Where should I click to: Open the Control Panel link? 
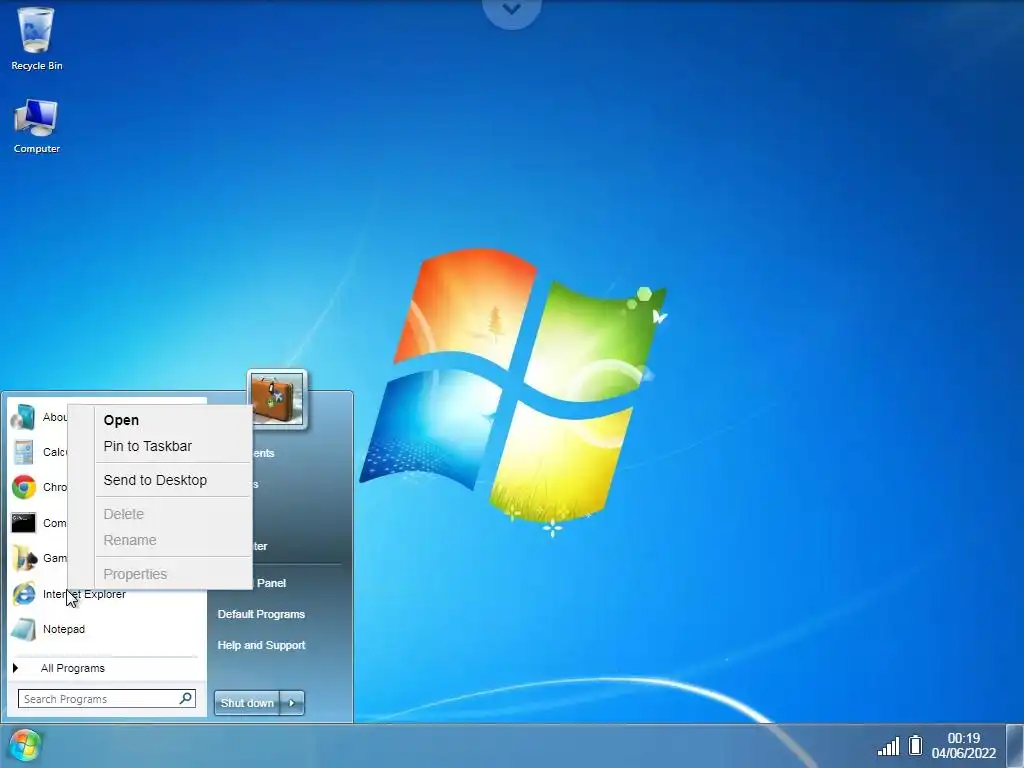[270, 583]
